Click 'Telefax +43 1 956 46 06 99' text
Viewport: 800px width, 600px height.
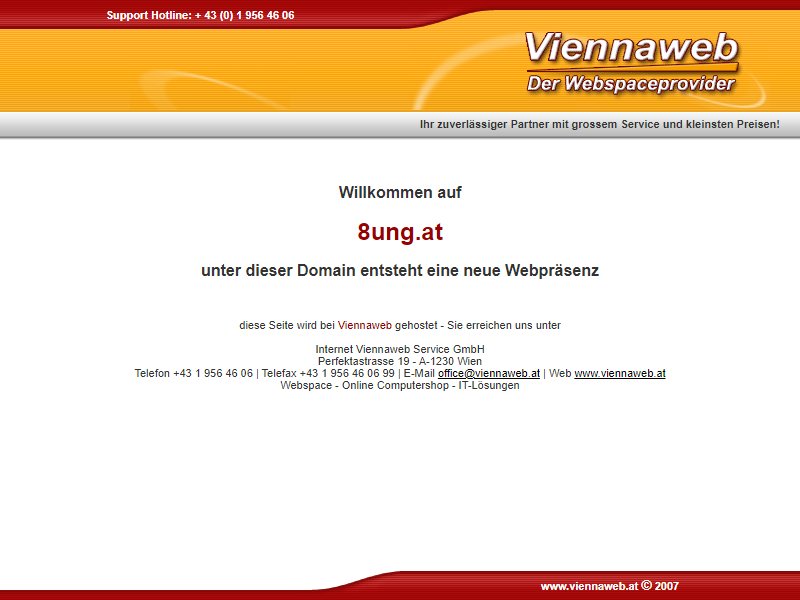pos(328,373)
